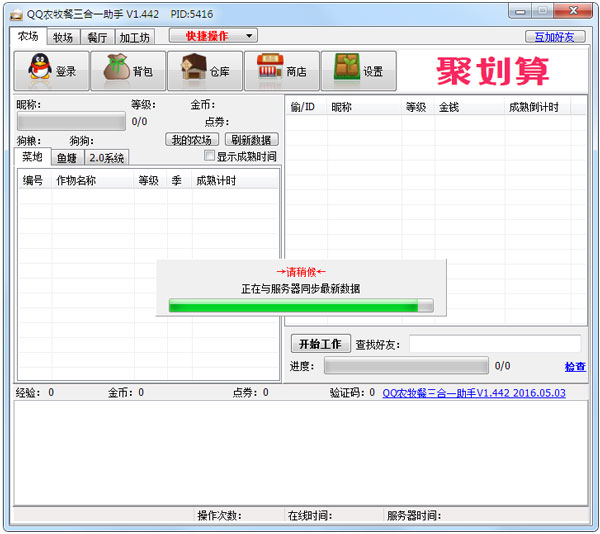The height and width of the screenshot is (534, 600).
Task: Enable the 显示成熟时间 checkbox
Action: point(209,155)
